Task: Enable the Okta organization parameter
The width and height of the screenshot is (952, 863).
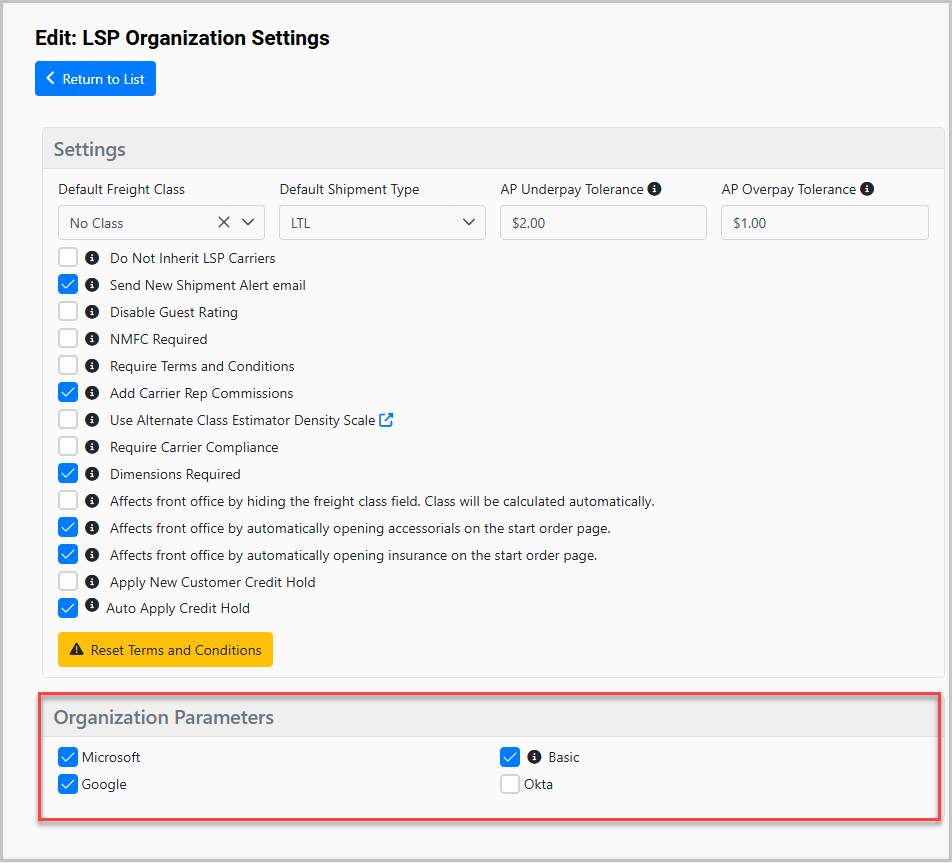Action: [x=510, y=784]
